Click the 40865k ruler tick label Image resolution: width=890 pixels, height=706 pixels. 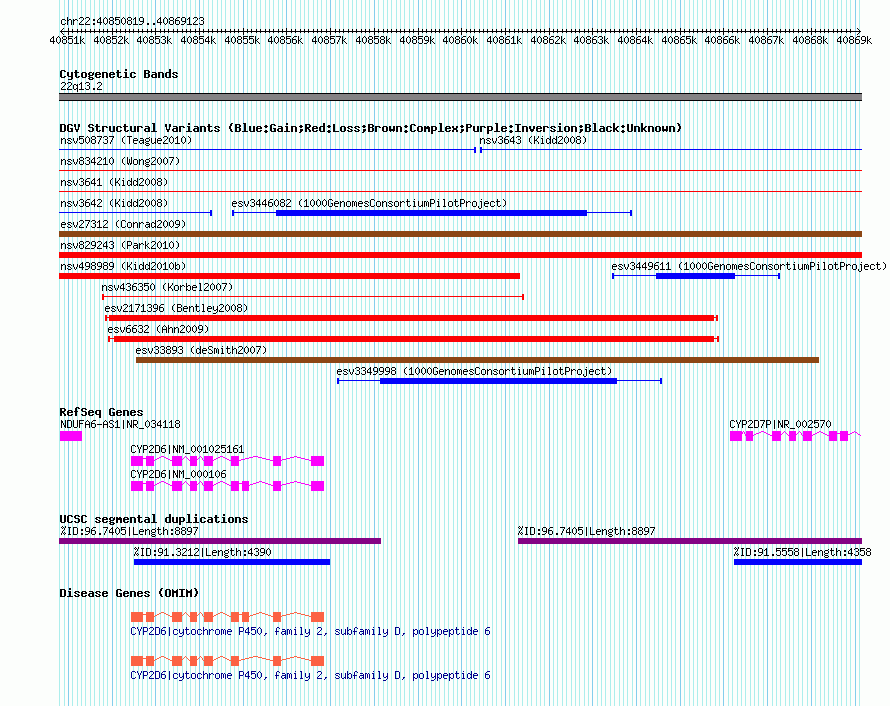[x=679, y=40]
